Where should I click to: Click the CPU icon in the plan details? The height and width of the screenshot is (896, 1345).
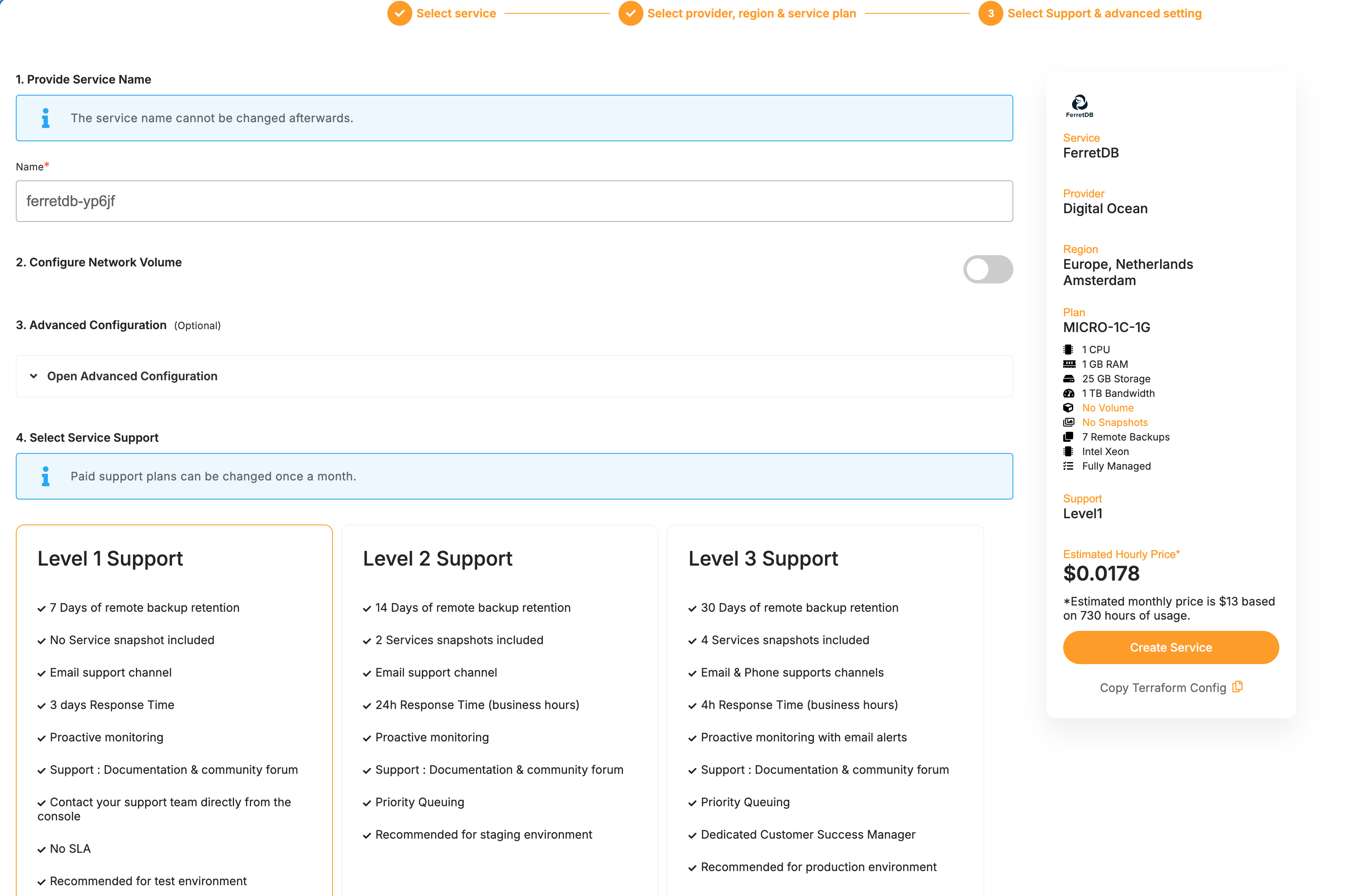coord(1069,349)
